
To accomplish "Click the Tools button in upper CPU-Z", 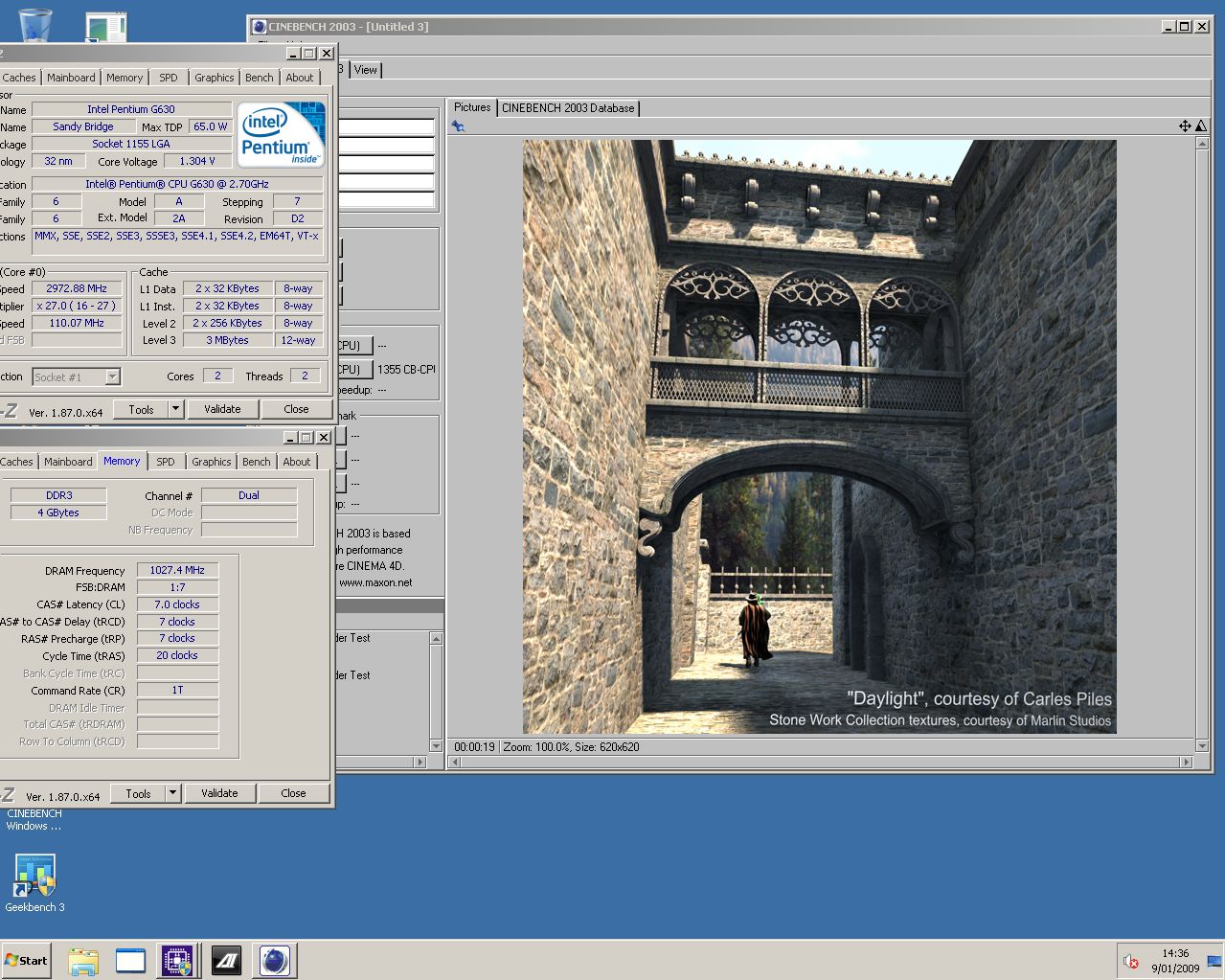I will tap(142, 409).
